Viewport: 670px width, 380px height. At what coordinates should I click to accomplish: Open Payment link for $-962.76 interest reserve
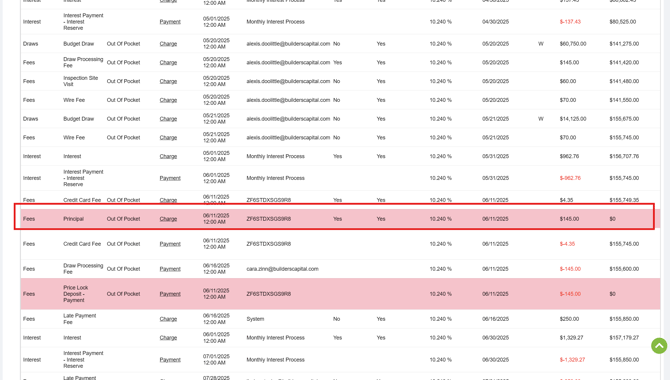click(170, 178)
